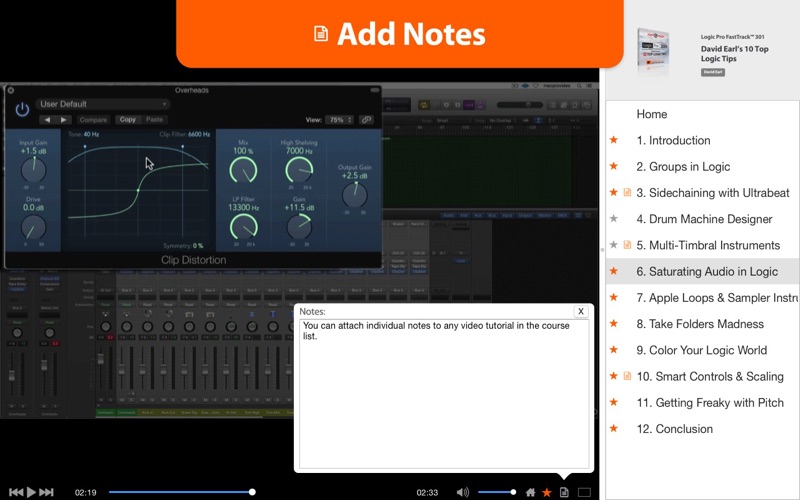The height and width of the screenshot is (500, 800).
Task: Toggle star for 12. Conclusion
Action: coord(614,429)
